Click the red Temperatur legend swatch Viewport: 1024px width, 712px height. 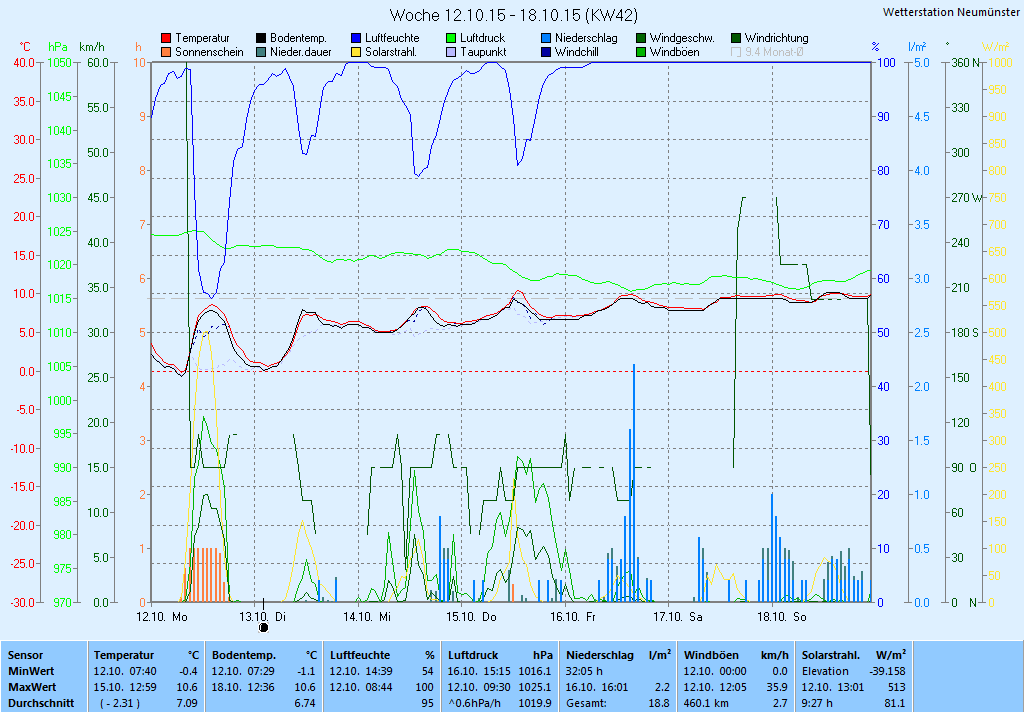click(166, 39)
